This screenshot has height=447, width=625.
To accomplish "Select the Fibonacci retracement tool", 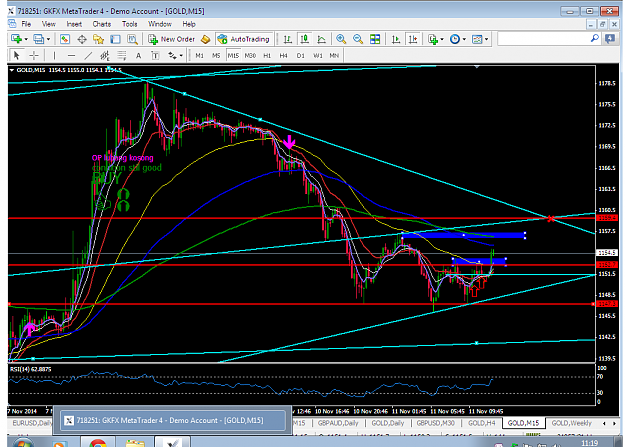I will [122, 55].
